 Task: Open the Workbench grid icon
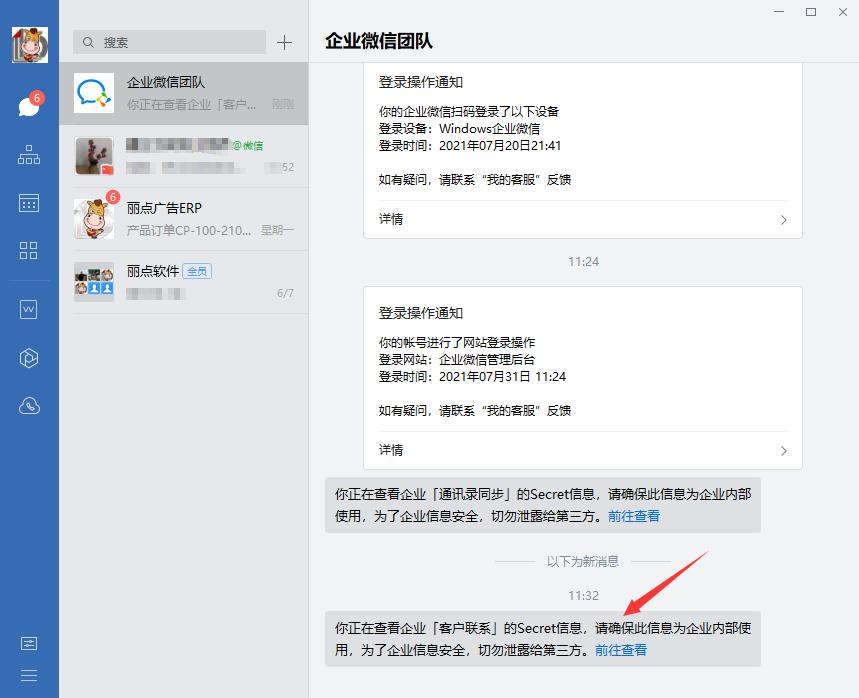pos(28,250)
